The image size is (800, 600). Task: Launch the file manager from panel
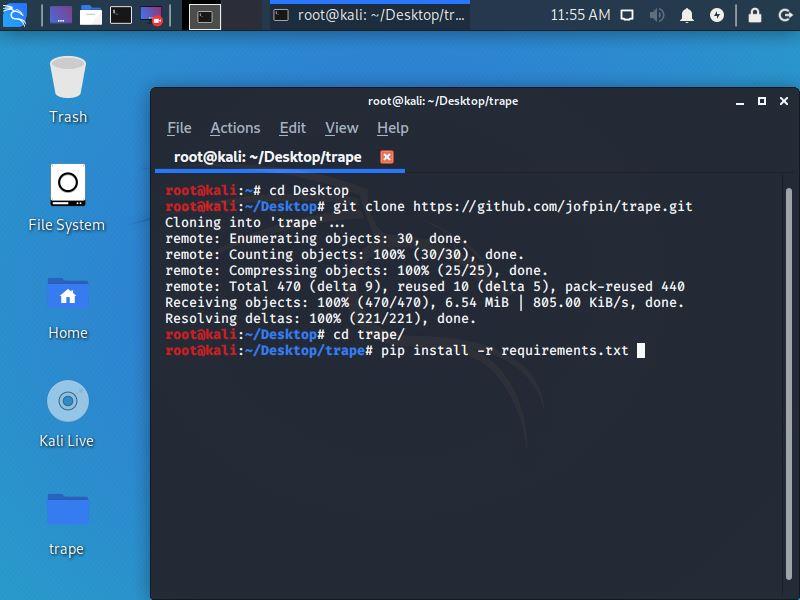pyautogui.click(x=91, y=15)
